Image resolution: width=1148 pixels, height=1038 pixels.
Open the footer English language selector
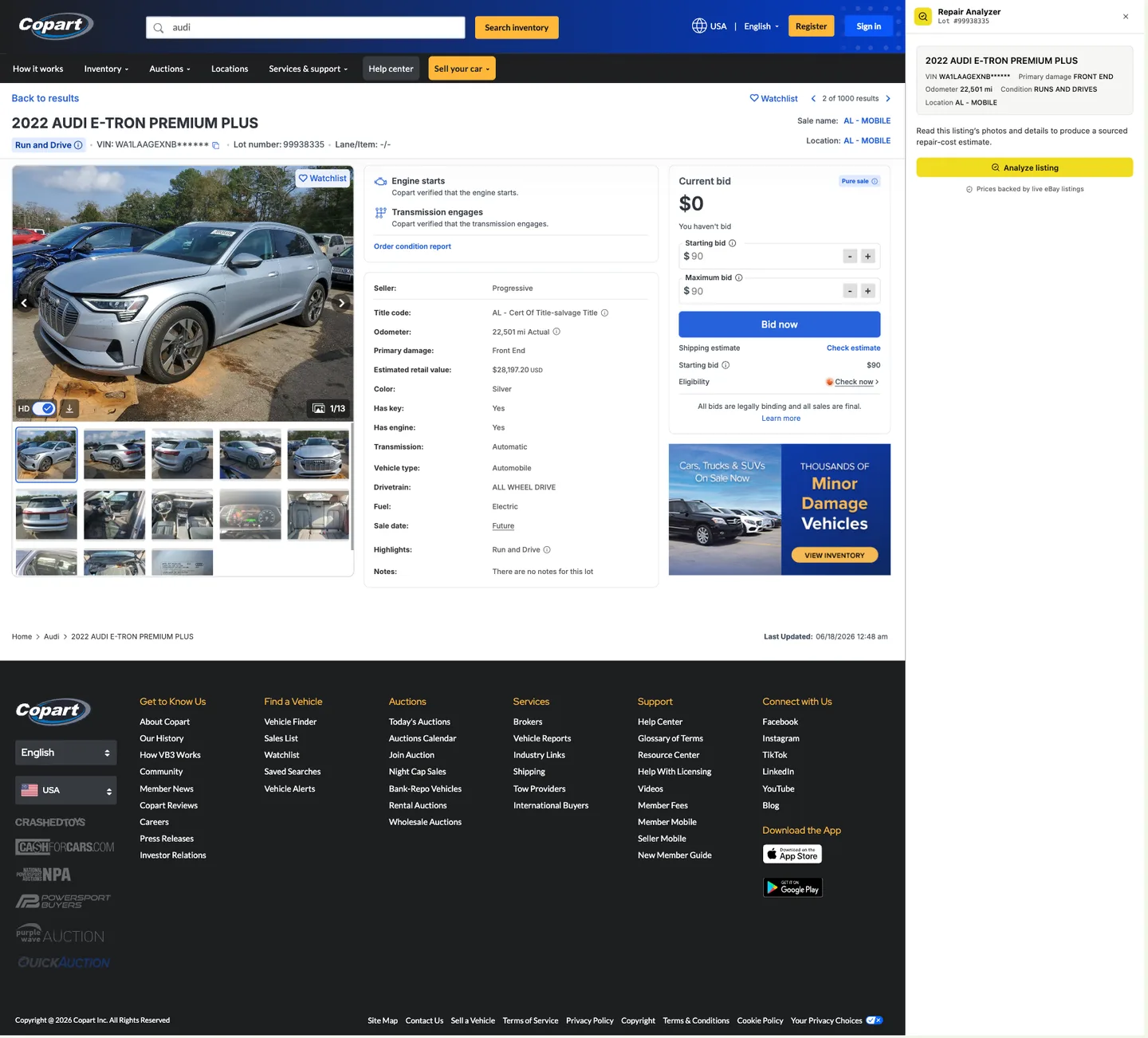point(65,753)
